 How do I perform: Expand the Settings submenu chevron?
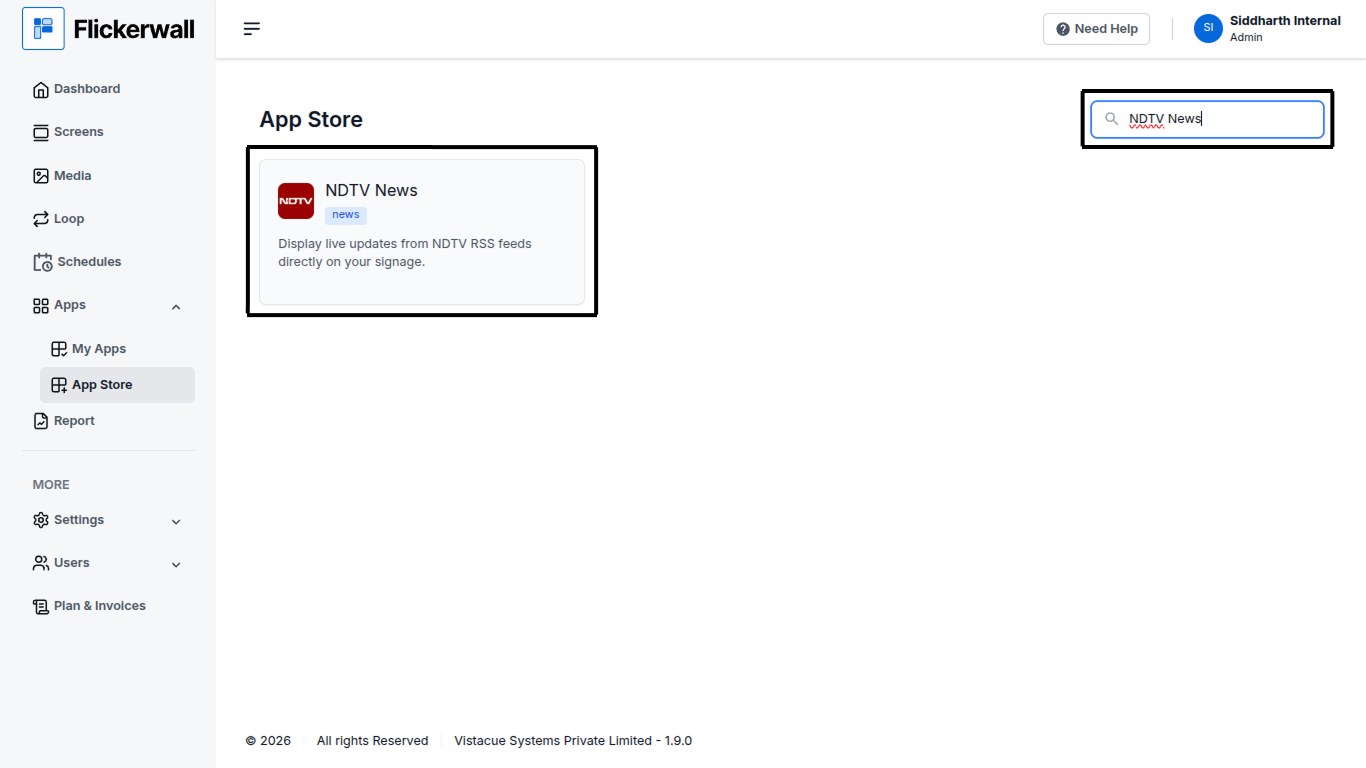point(176,522)
